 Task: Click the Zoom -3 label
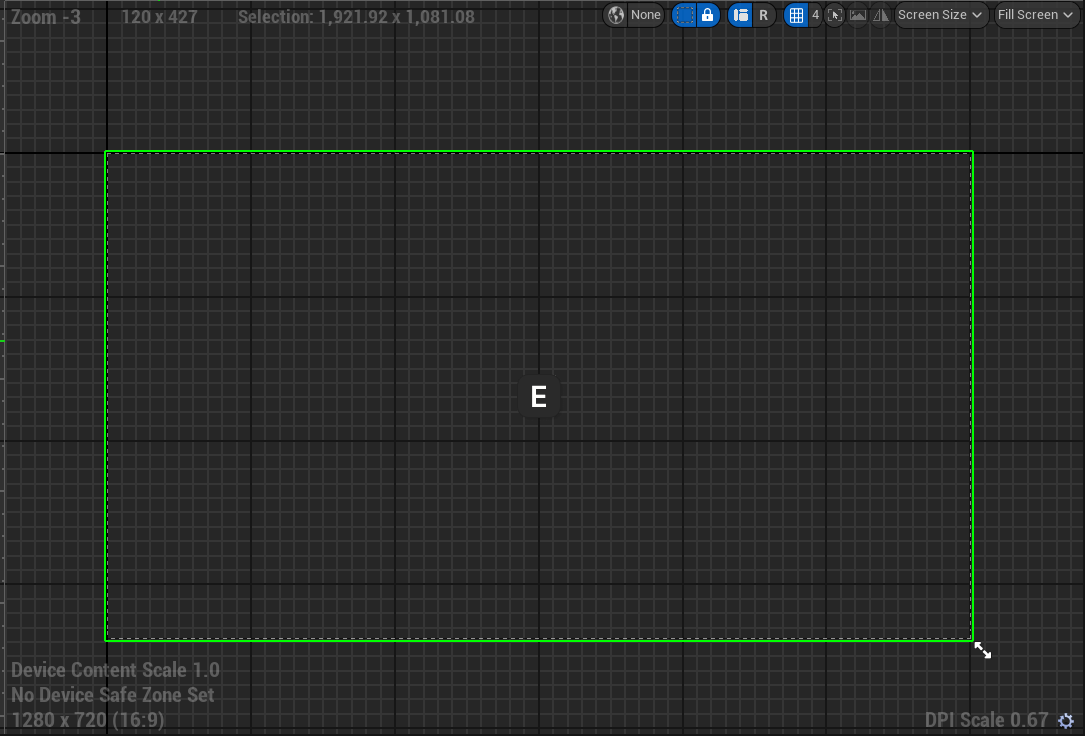click(x=46, y=17)
